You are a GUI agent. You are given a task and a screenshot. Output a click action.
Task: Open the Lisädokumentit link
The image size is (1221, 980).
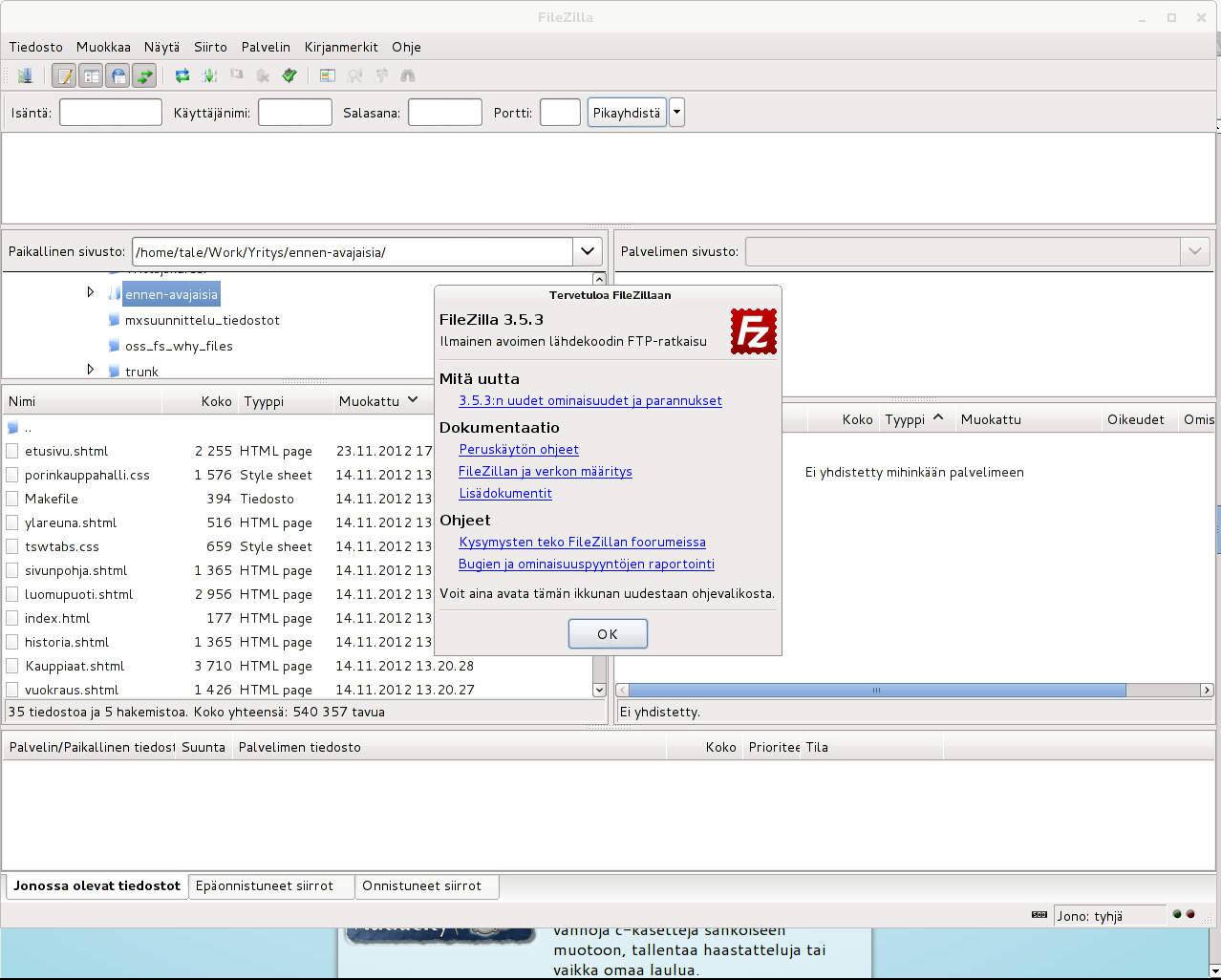pos(505,494)
